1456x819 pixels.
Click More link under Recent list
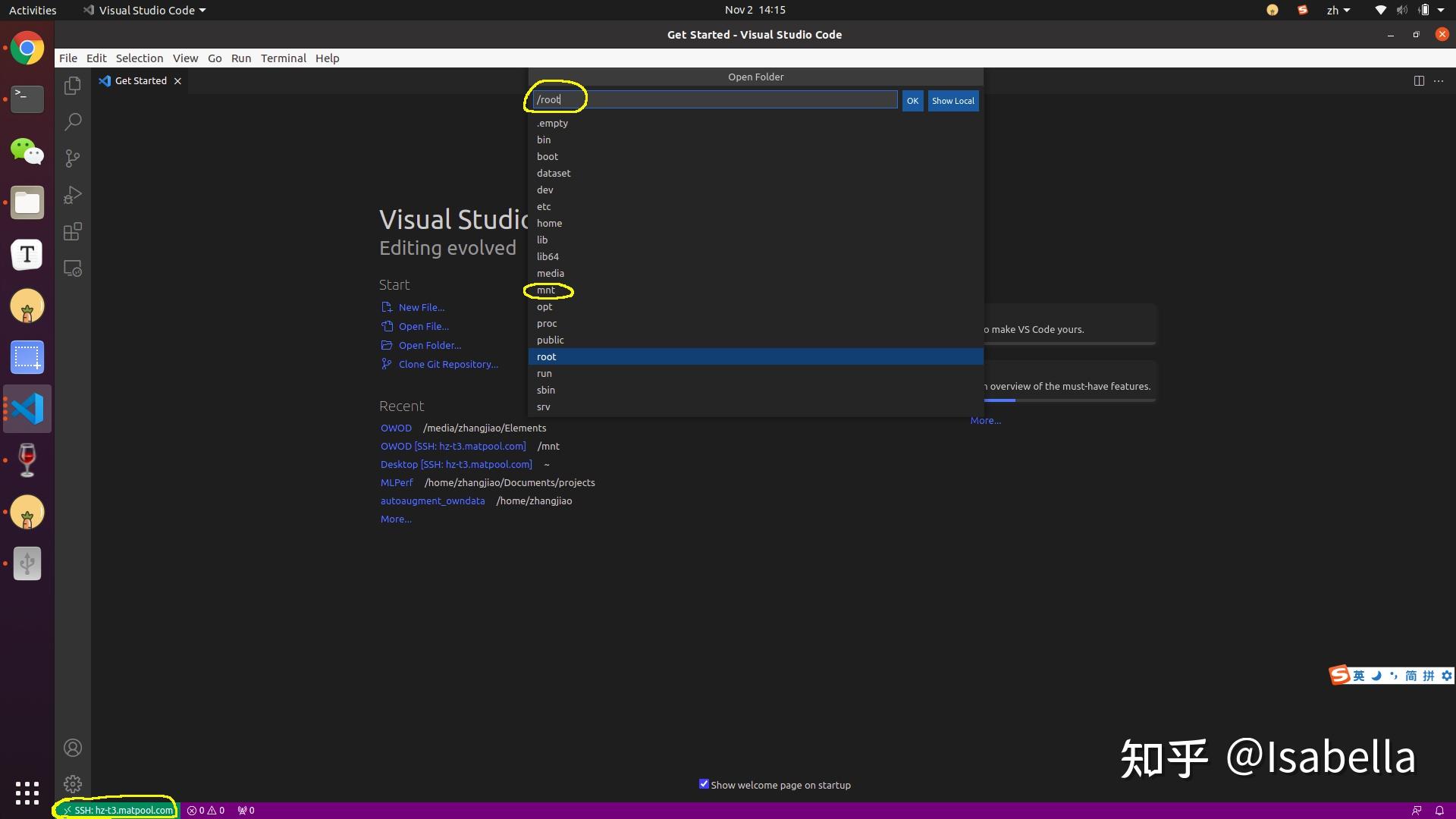(x=396, y=519)
